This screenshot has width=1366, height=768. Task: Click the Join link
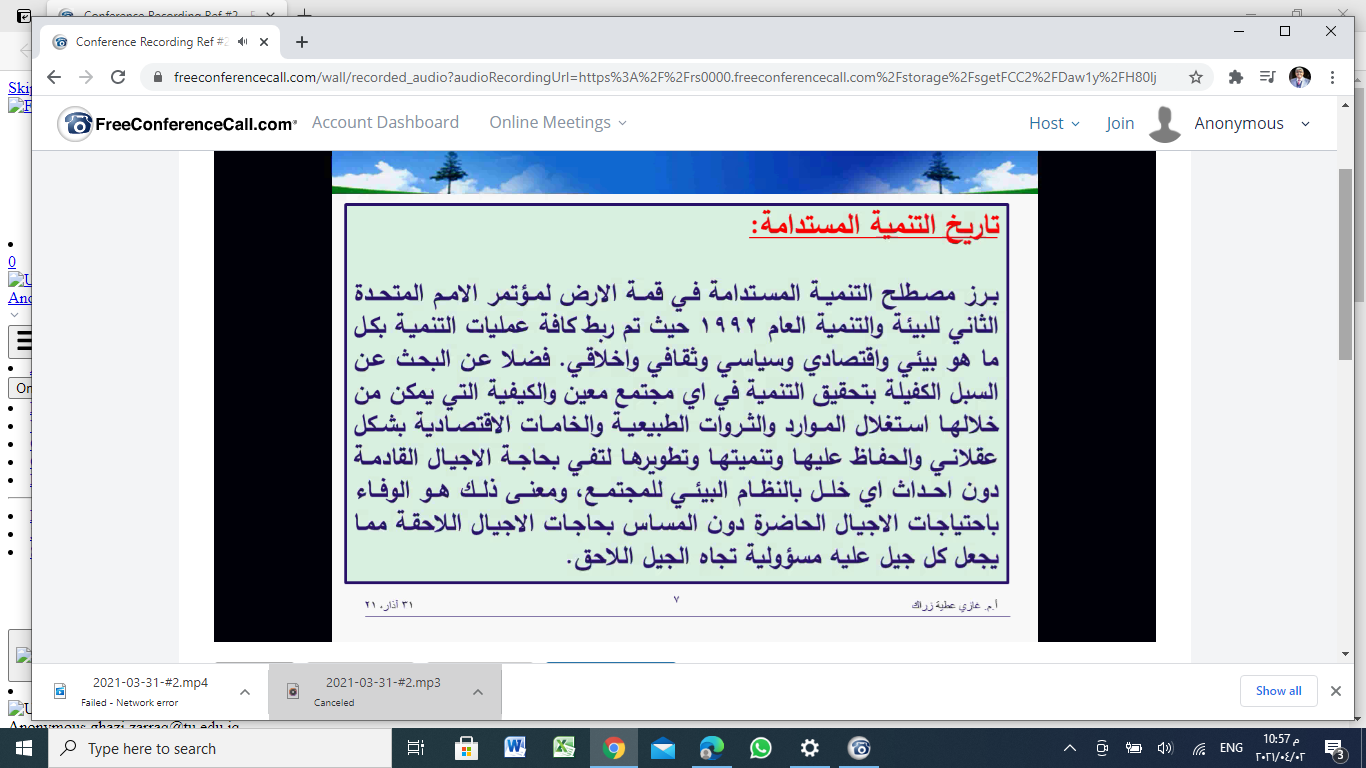[x=1120, y=123]
